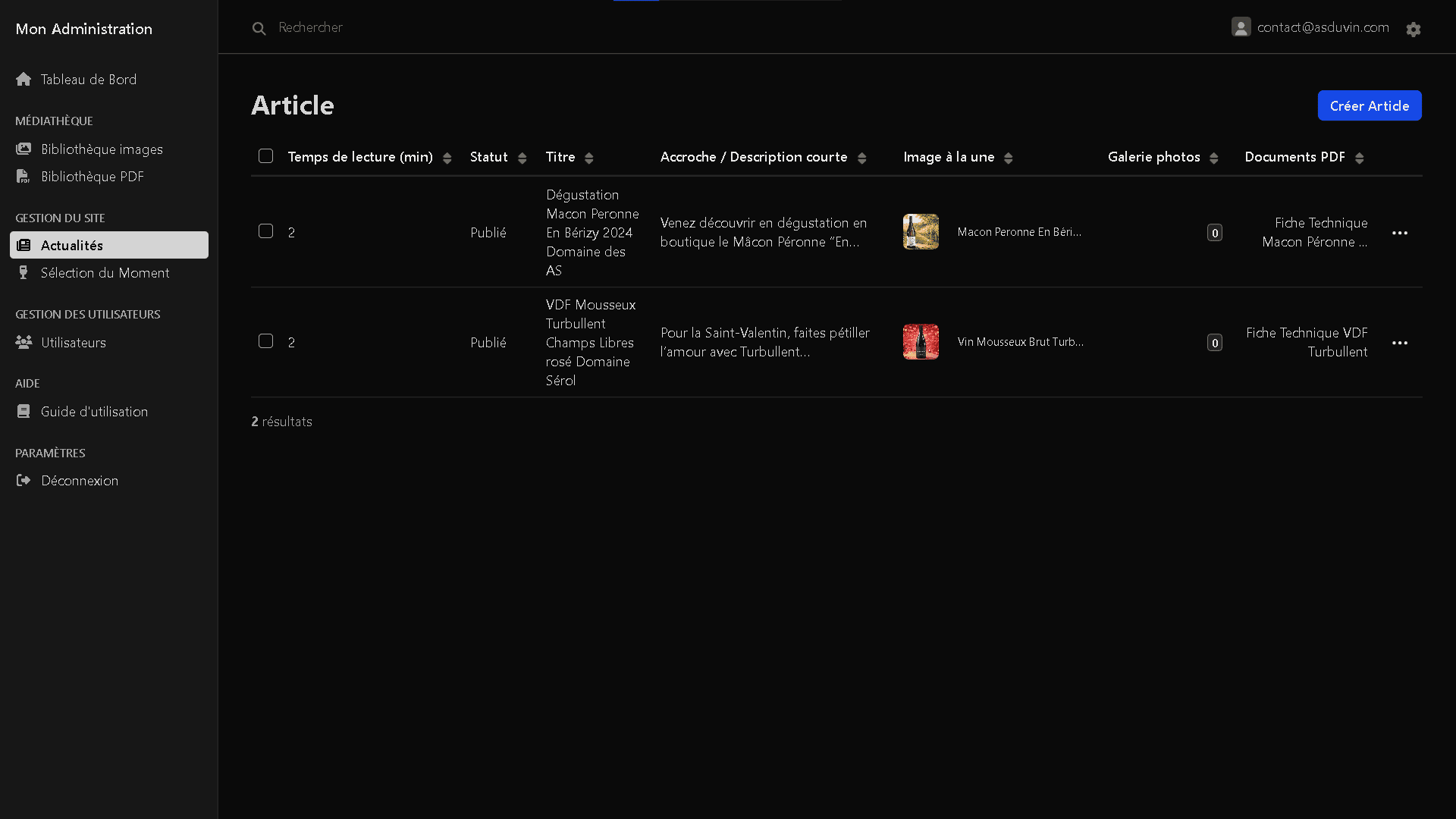Click the Créer Article button

1369,106
